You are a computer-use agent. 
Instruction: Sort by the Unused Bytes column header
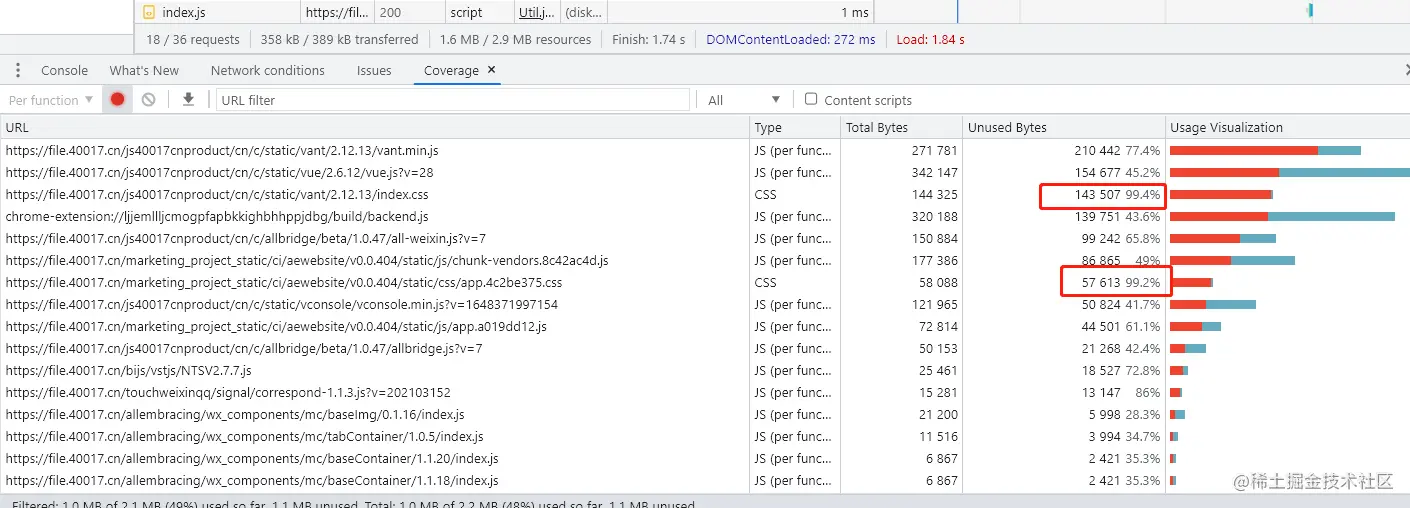1064,127
